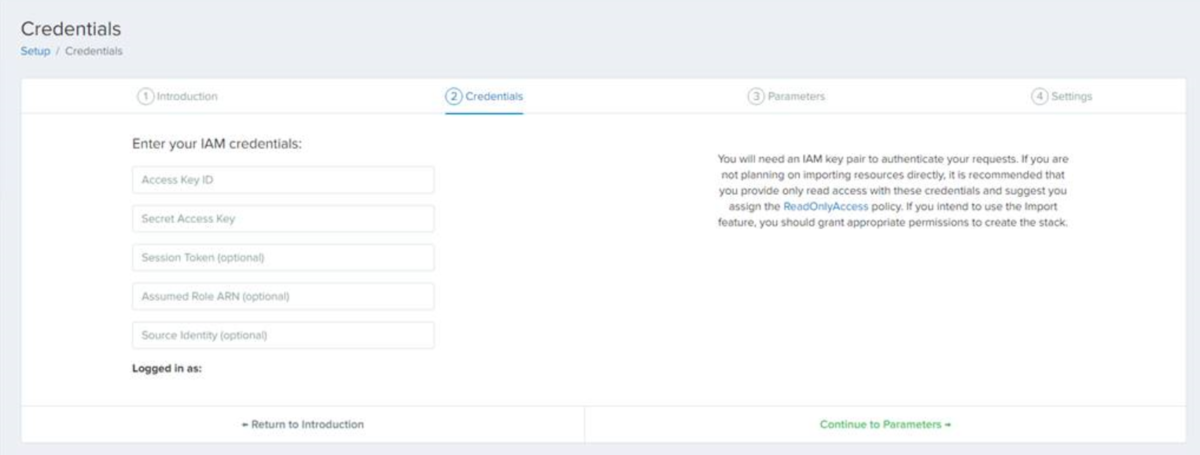Click the step 1 circle icon
The height and width of the screenshot is (455, 1200).
pos(145,97)
